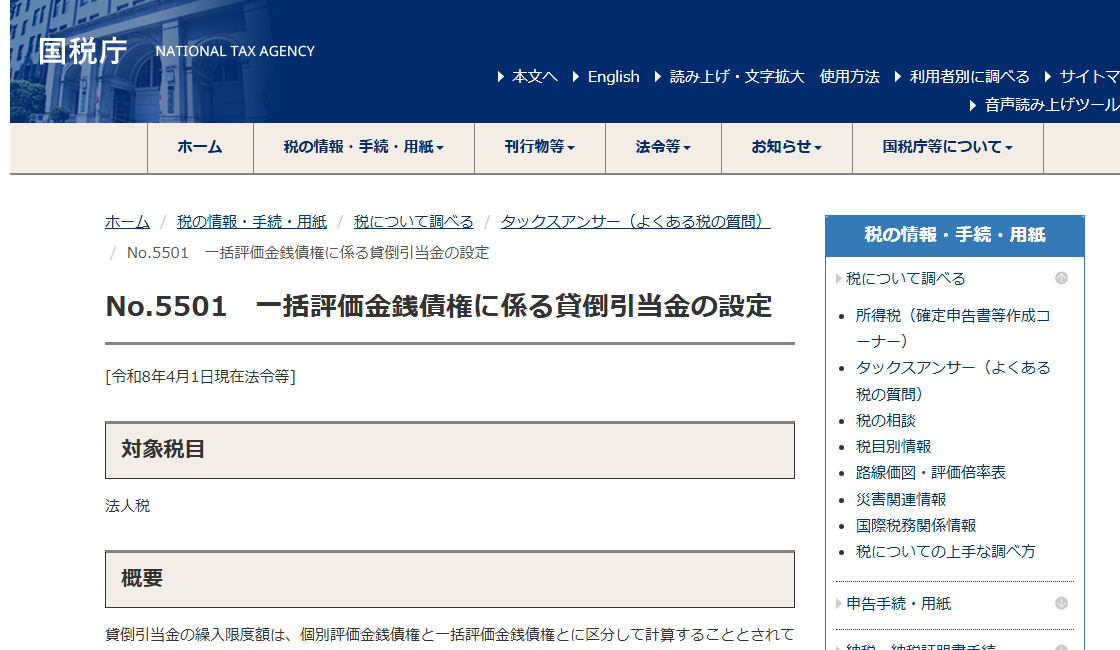Open 税についての上手な調べ方 sidebar link

946,551
